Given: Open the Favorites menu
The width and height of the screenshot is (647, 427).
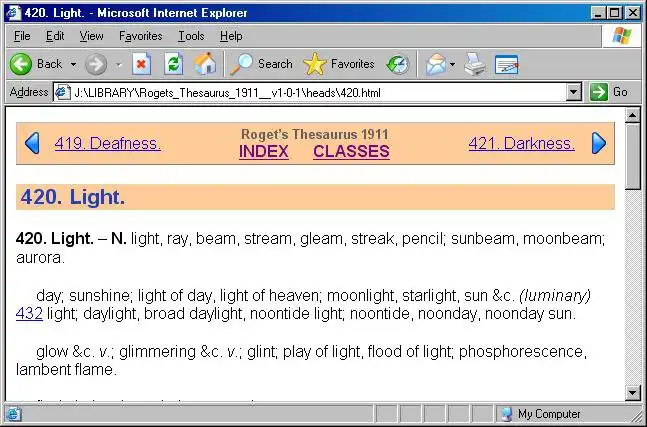Looking at the screenshot, I should coord(140,36).
